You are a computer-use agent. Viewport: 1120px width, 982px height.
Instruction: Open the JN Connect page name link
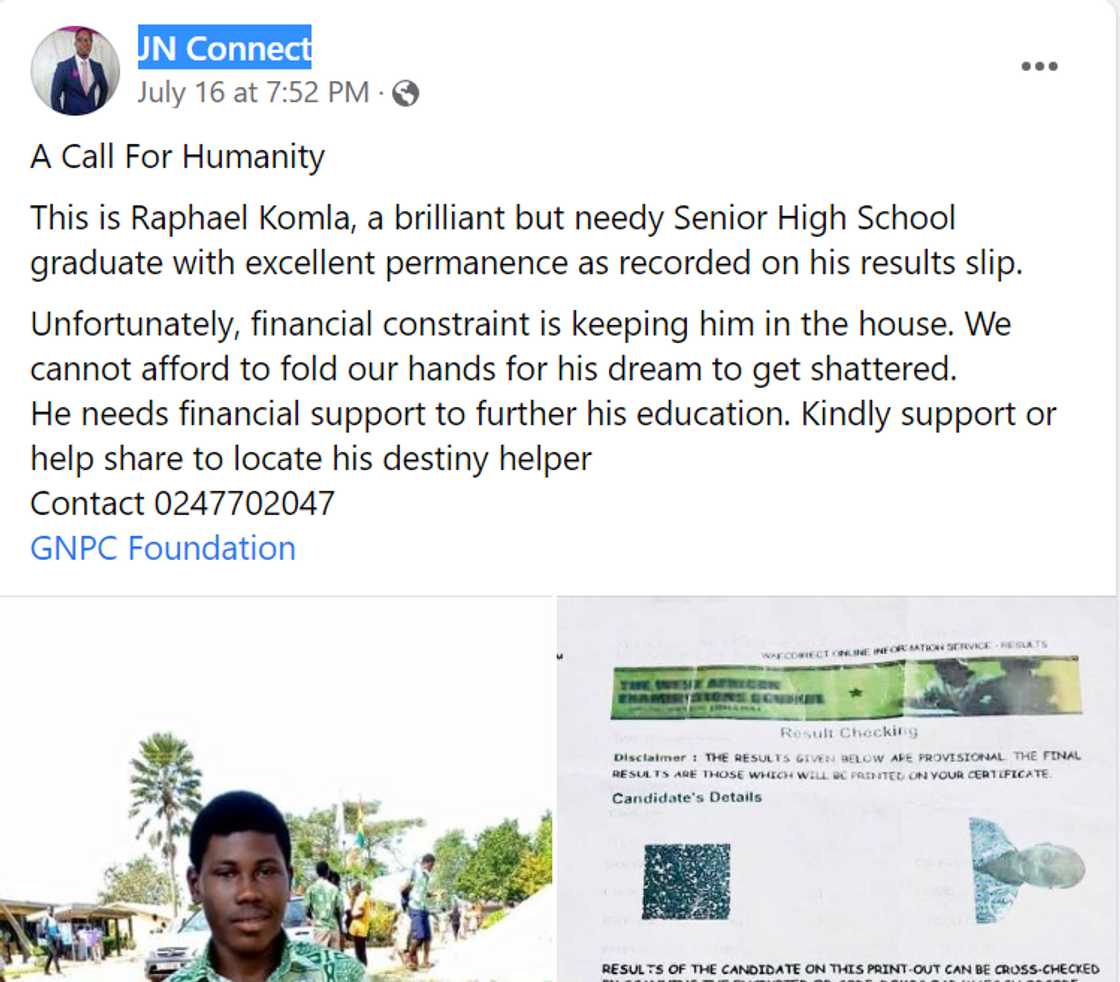[225, 47]
